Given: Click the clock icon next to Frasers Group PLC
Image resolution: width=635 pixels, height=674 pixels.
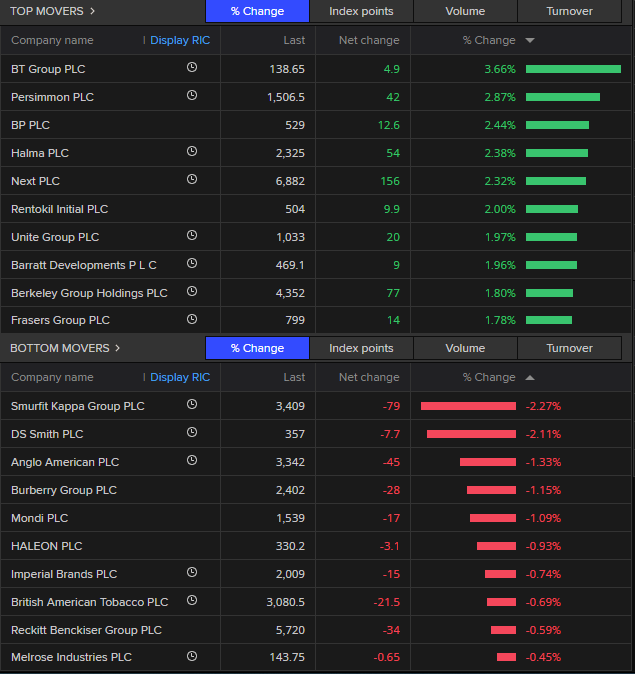Looking at the screenshot, I should point(192,319).
